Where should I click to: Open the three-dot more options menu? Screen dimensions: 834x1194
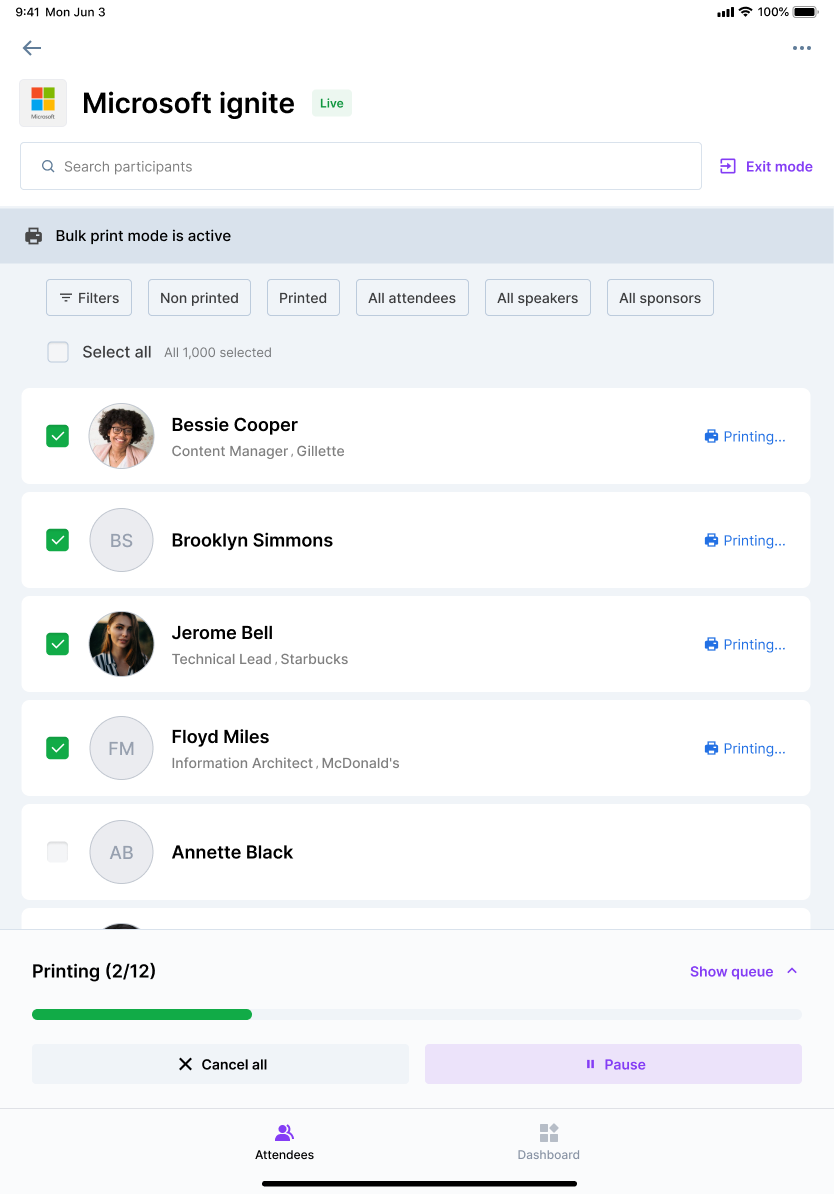(x=801, y=48)
